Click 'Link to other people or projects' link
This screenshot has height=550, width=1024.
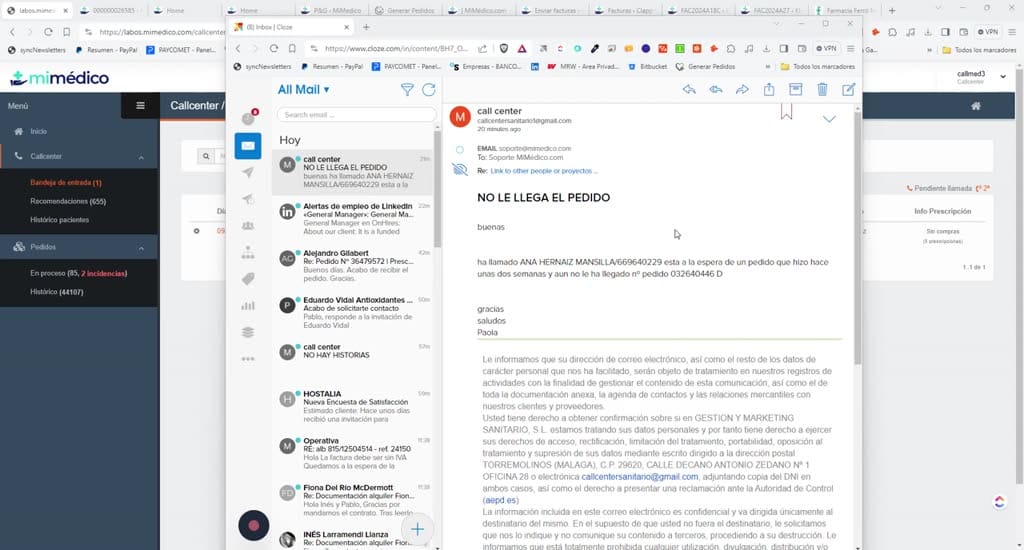pos(543,170)
